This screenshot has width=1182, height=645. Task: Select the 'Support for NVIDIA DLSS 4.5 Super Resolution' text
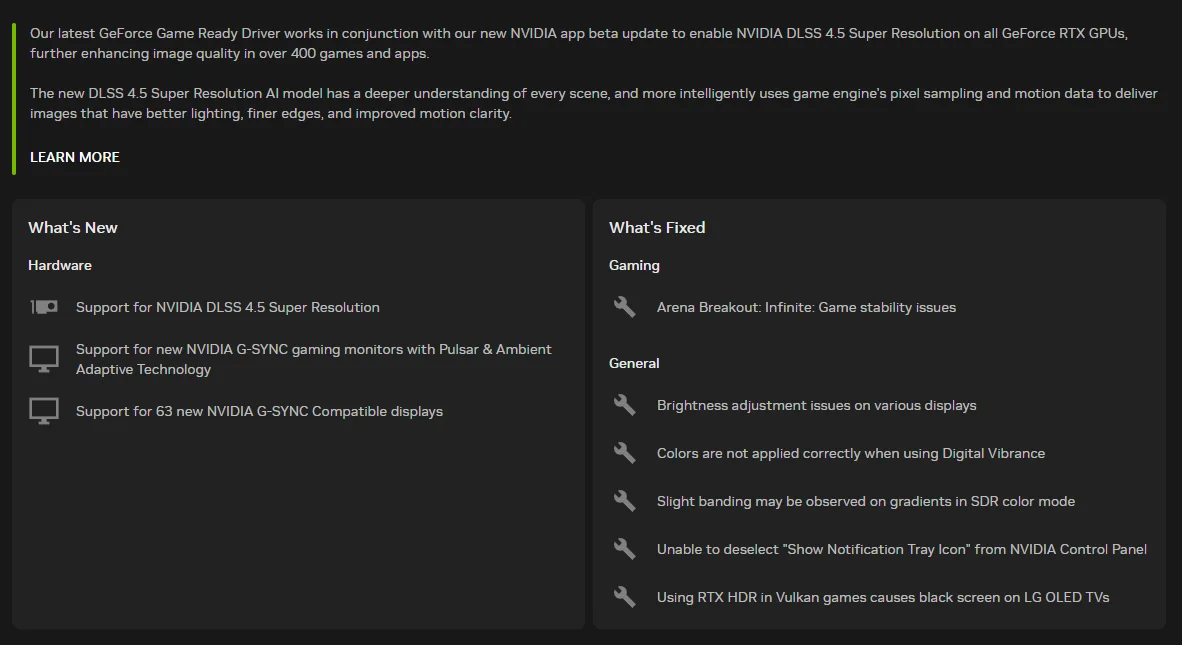point(228,307)
